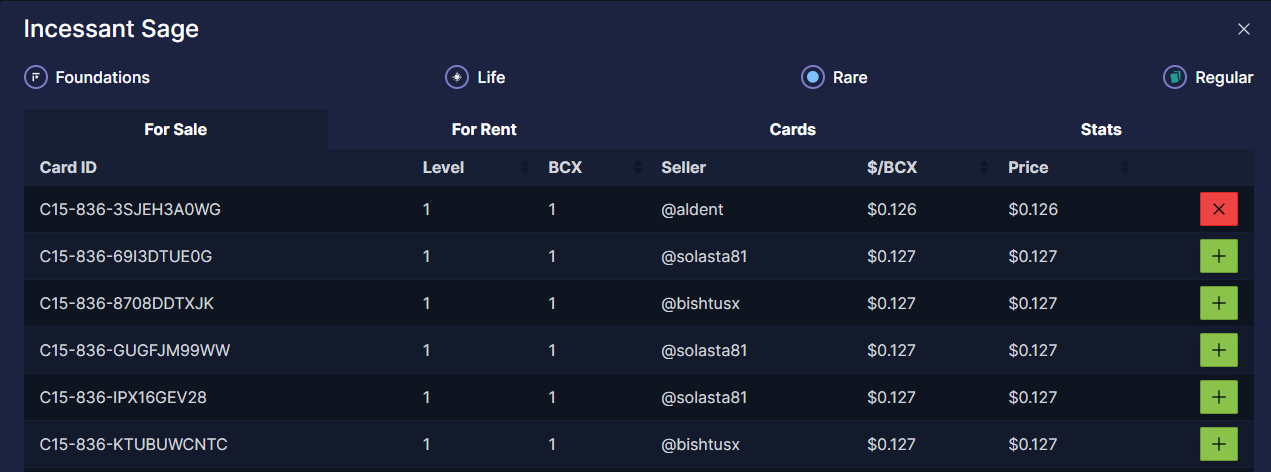Screen dimensions: 1271x472
Task: Add card C15-836-GUGFJM99WW with green plus
Action: (x=1219, y=350)
